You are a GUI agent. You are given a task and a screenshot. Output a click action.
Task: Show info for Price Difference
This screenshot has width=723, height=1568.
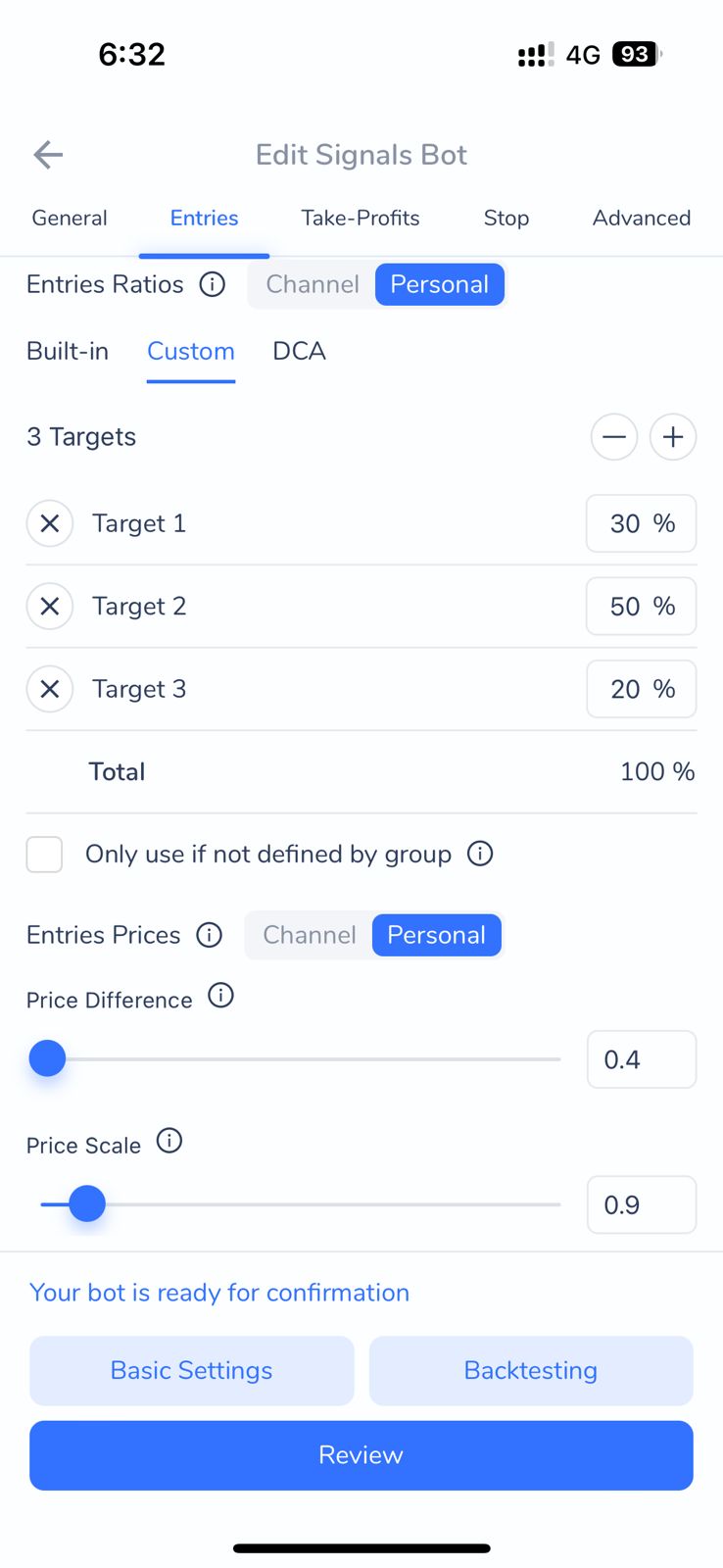[x=221, y=997]
